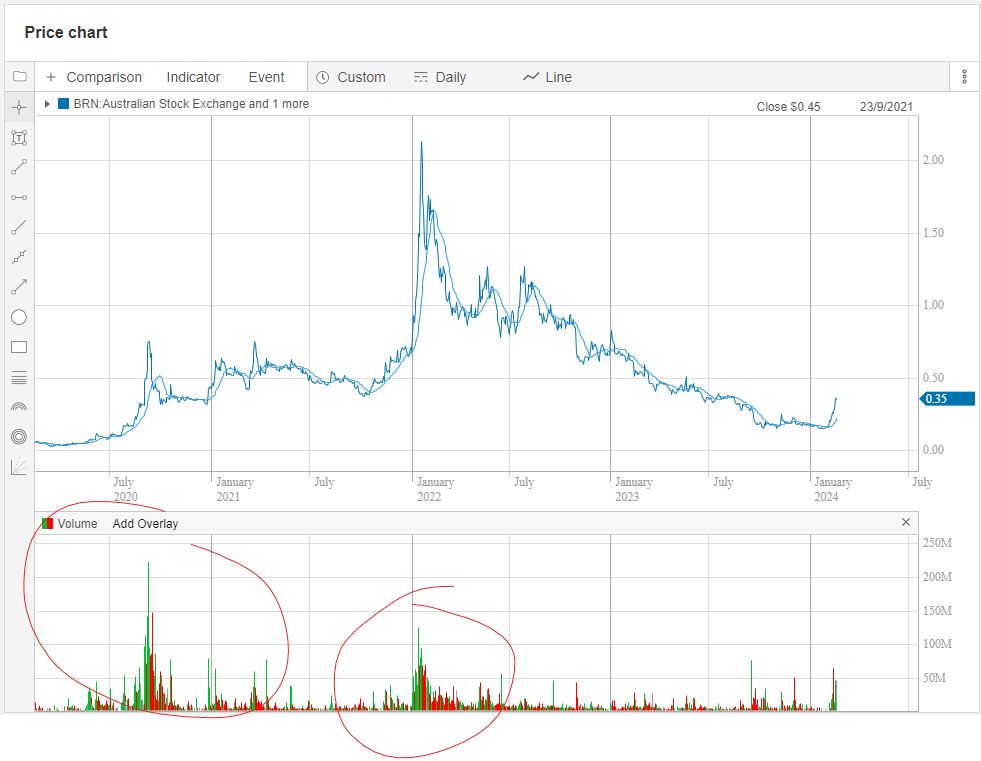Select the rectangle shape drawing tool
This screenshot has height=761, width=981.
click(19, 347)
